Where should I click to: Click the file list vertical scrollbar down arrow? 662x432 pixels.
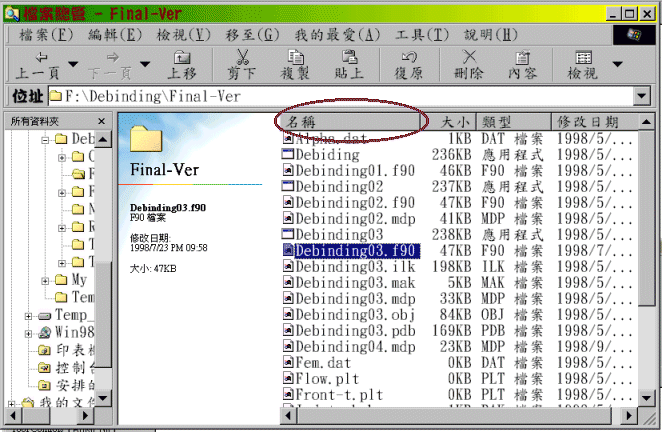[x=646, y=400]
